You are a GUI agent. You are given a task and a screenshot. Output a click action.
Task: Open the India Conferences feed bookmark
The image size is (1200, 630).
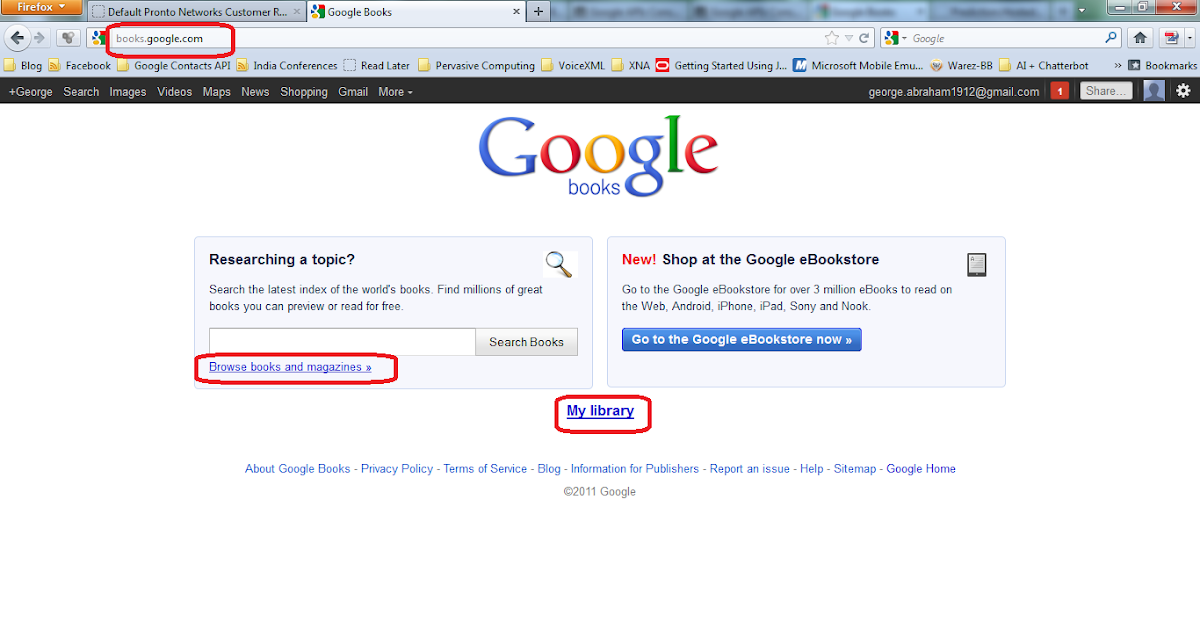(287, 65)
